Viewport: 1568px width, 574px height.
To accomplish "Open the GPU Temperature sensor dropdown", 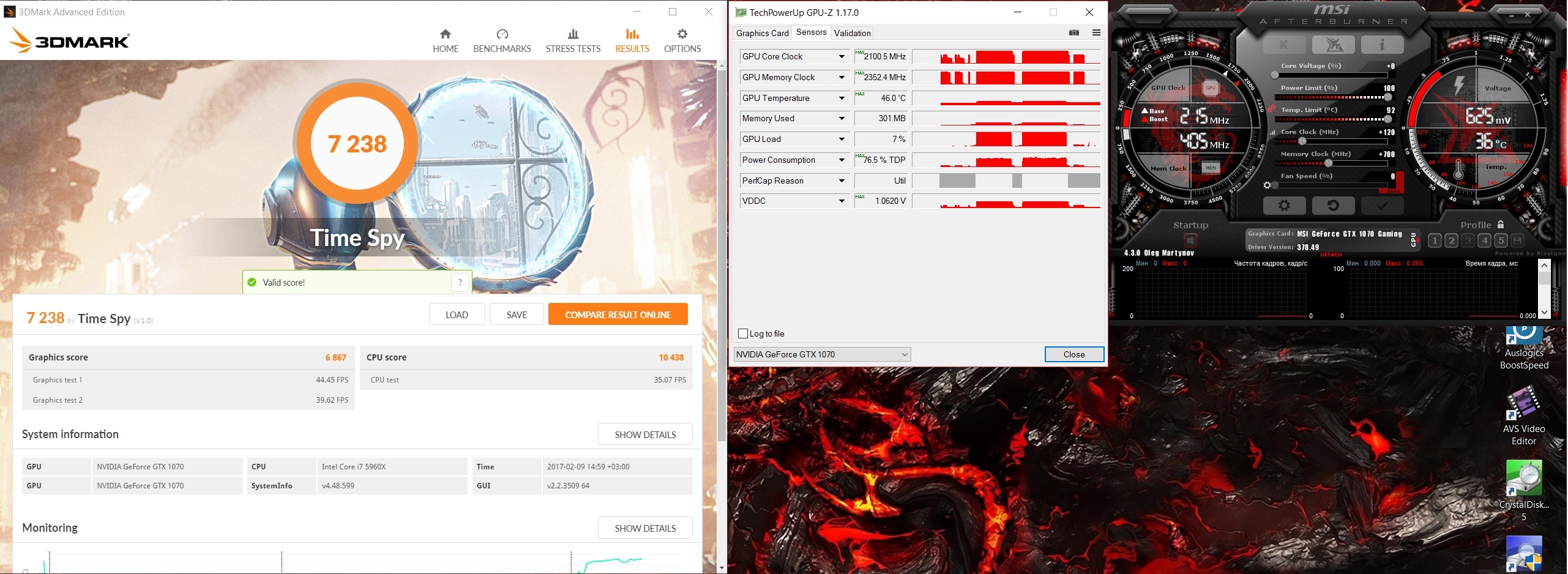I will coord(842,99).
